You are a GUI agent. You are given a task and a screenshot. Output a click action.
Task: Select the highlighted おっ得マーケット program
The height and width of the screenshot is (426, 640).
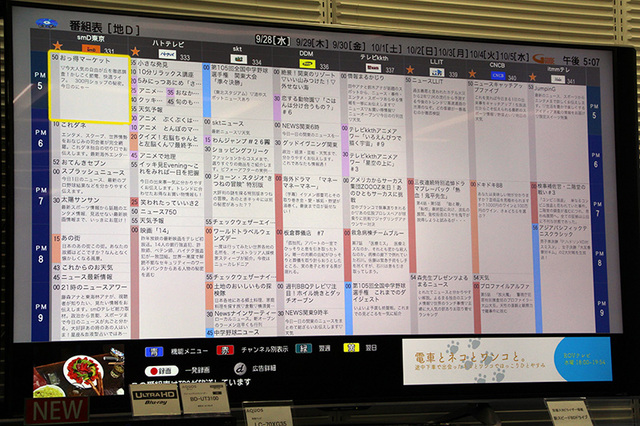point(90,87)
